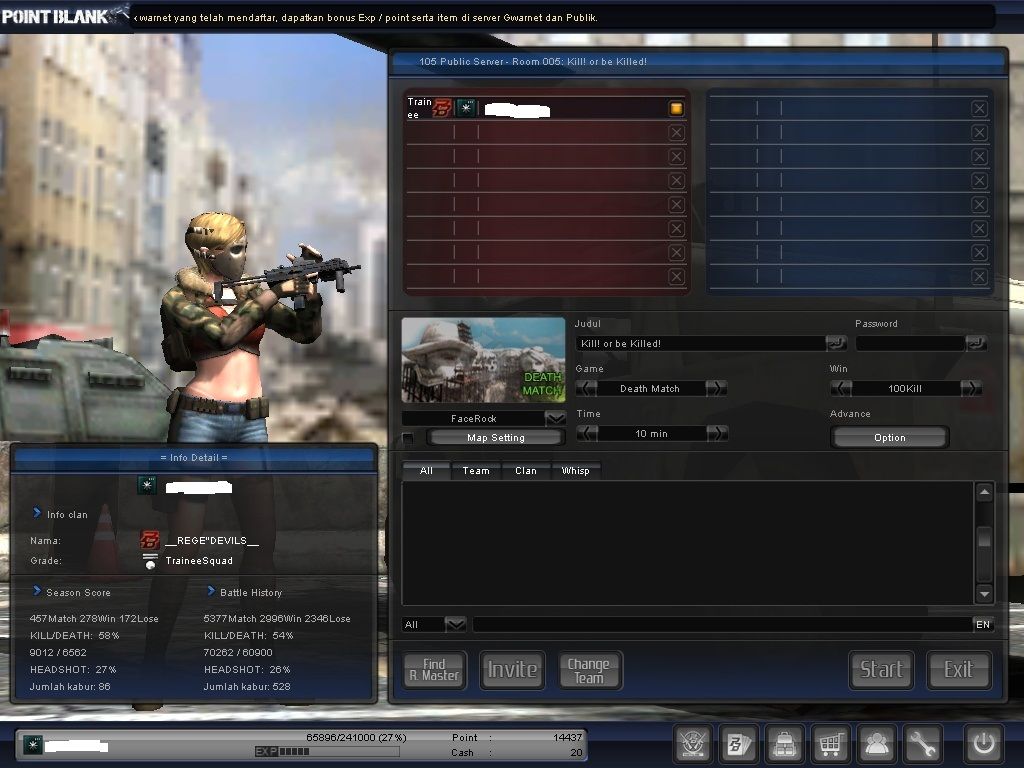Toggle the EN chat language indicator
The height and width of the screenshot is (768, 1024).
pyautogui.click(x=983, y=625)
